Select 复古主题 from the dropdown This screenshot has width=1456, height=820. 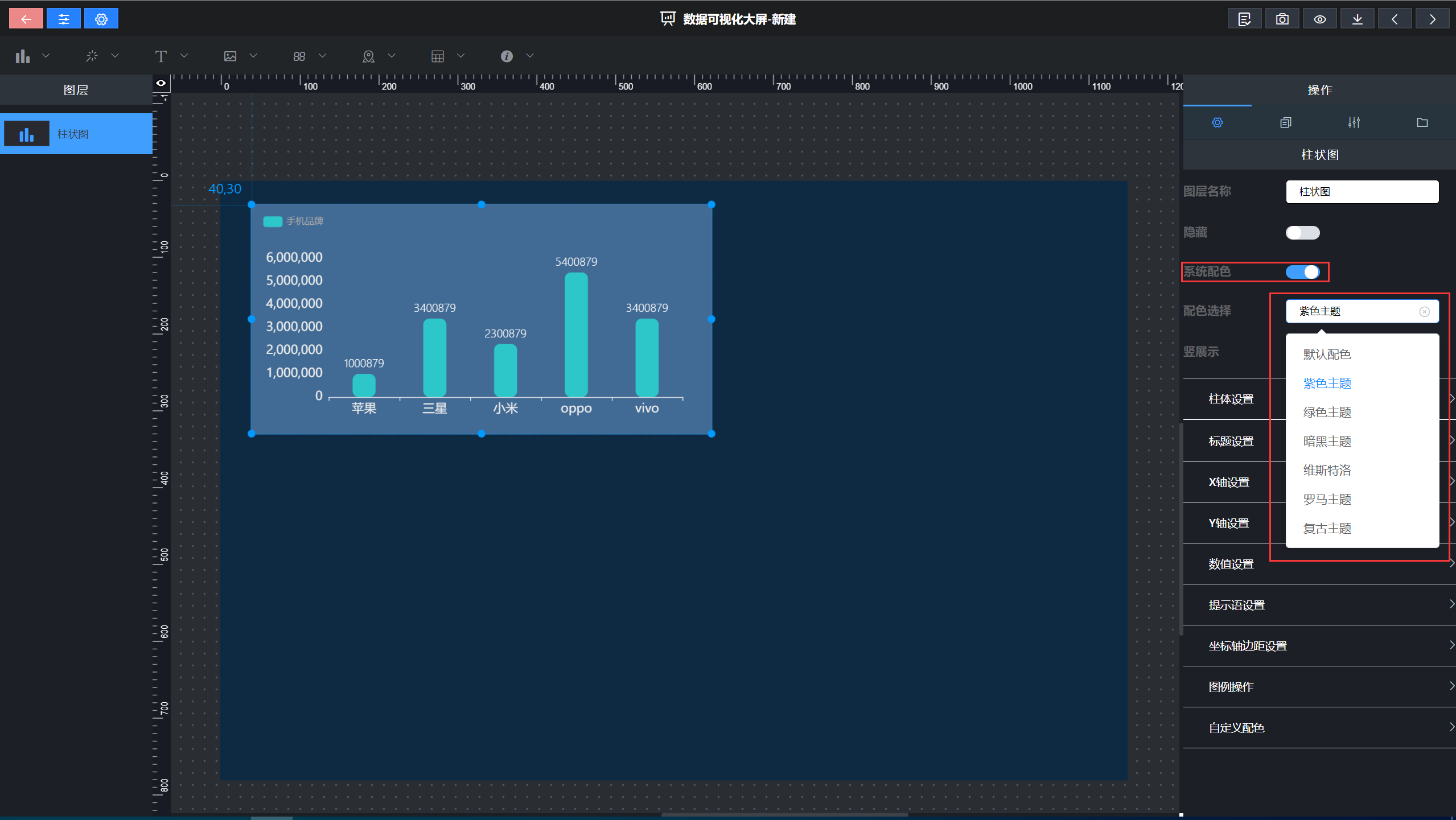(x=1362, y=528)
